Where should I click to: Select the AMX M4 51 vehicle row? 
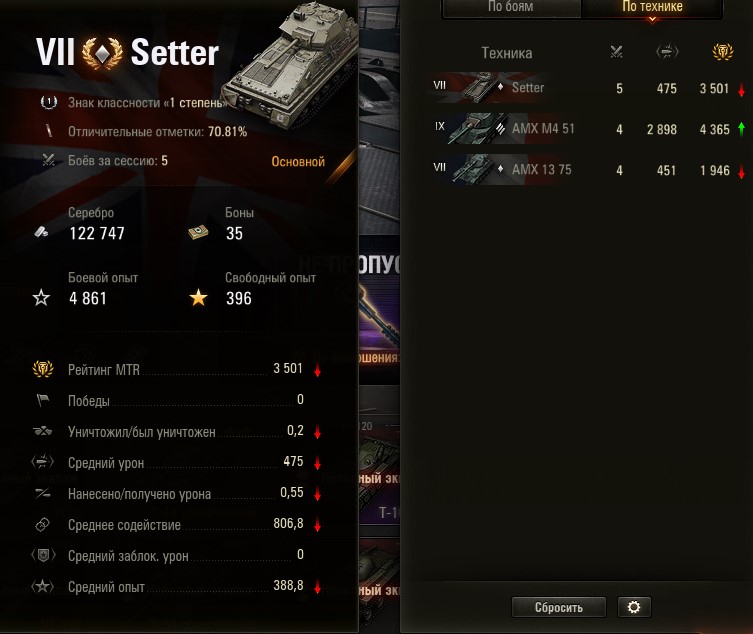pyautogui.click(x=588, y=129)
